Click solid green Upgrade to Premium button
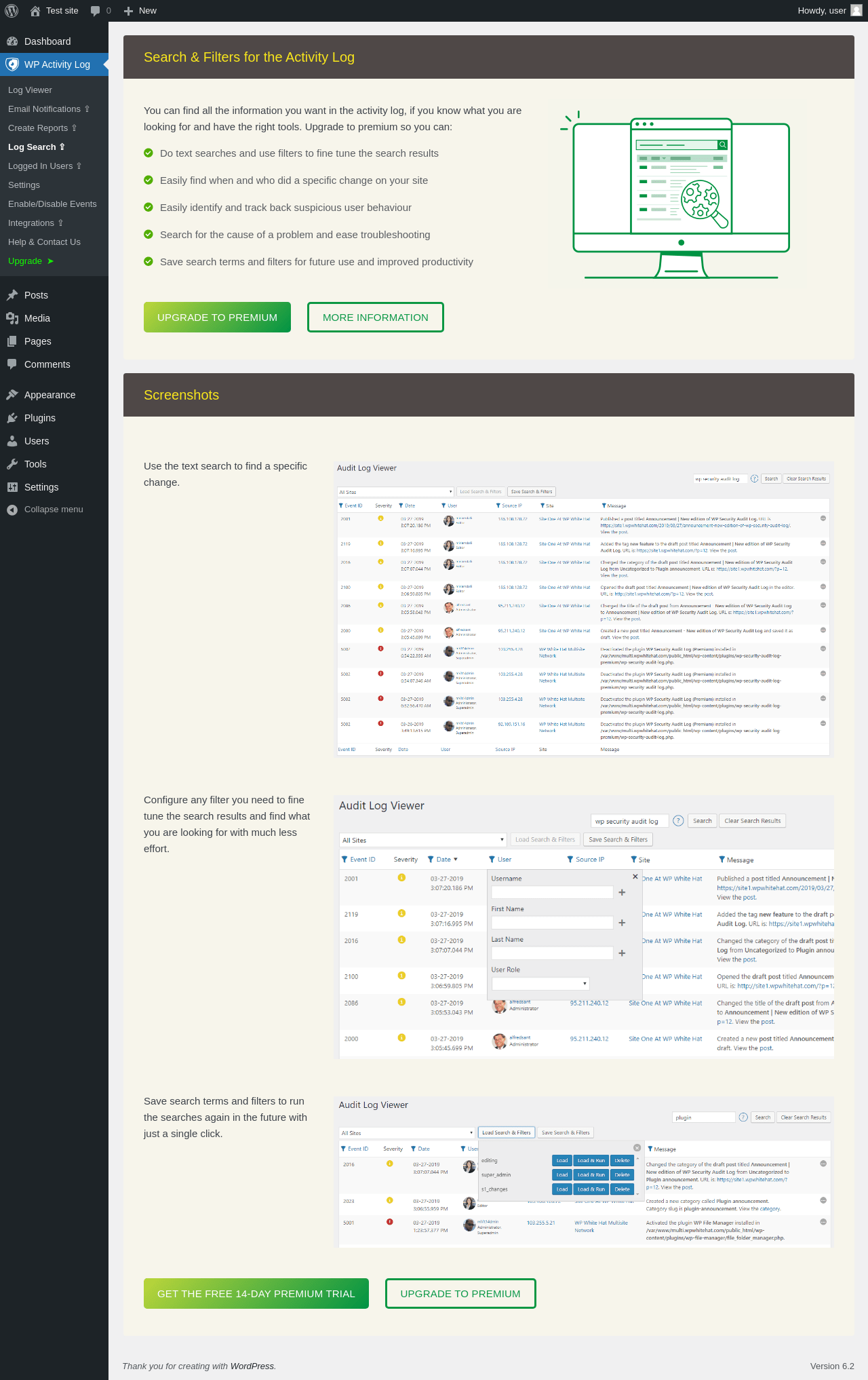868x1380 pixels. point(217,318)
